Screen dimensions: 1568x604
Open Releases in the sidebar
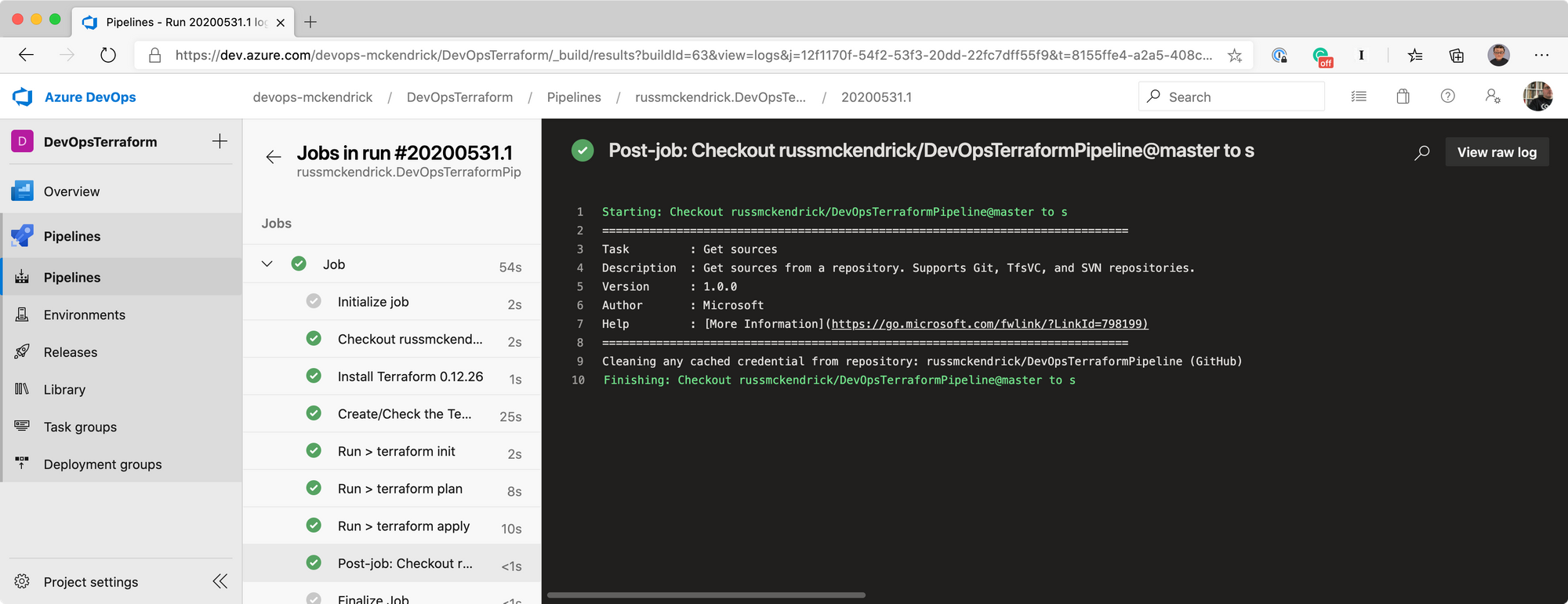tap(122, 352)
